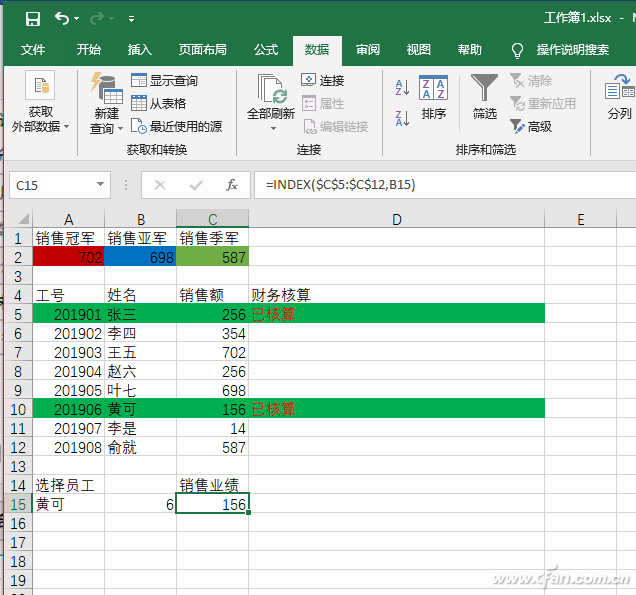The width and height of the screenshot is (636, 595).
Task: Select the blue cell containing 698
Action: point(140,257)
